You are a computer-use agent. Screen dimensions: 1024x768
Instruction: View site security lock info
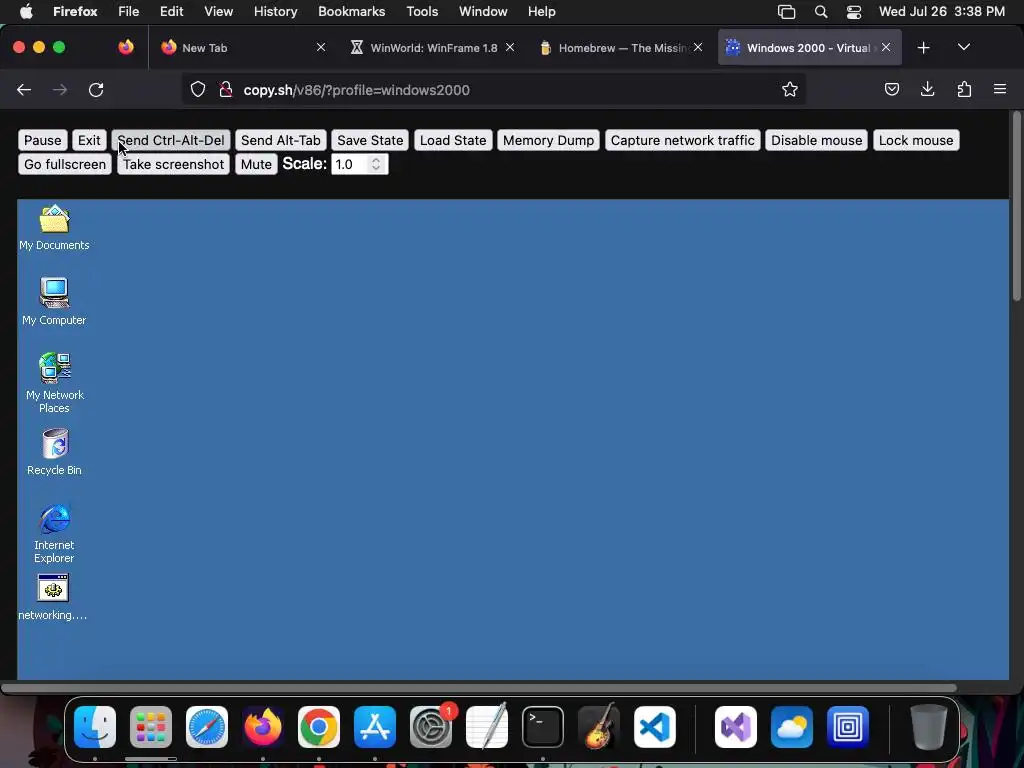[x=226, y=90]
